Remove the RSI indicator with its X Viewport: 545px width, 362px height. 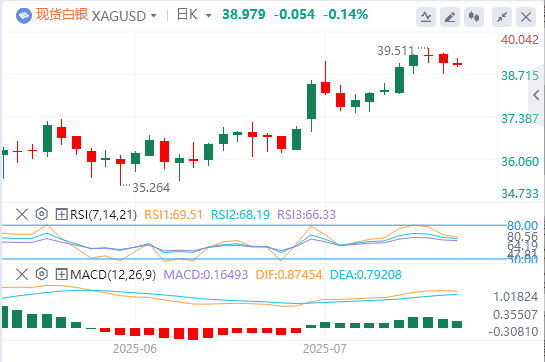(22, 214)
